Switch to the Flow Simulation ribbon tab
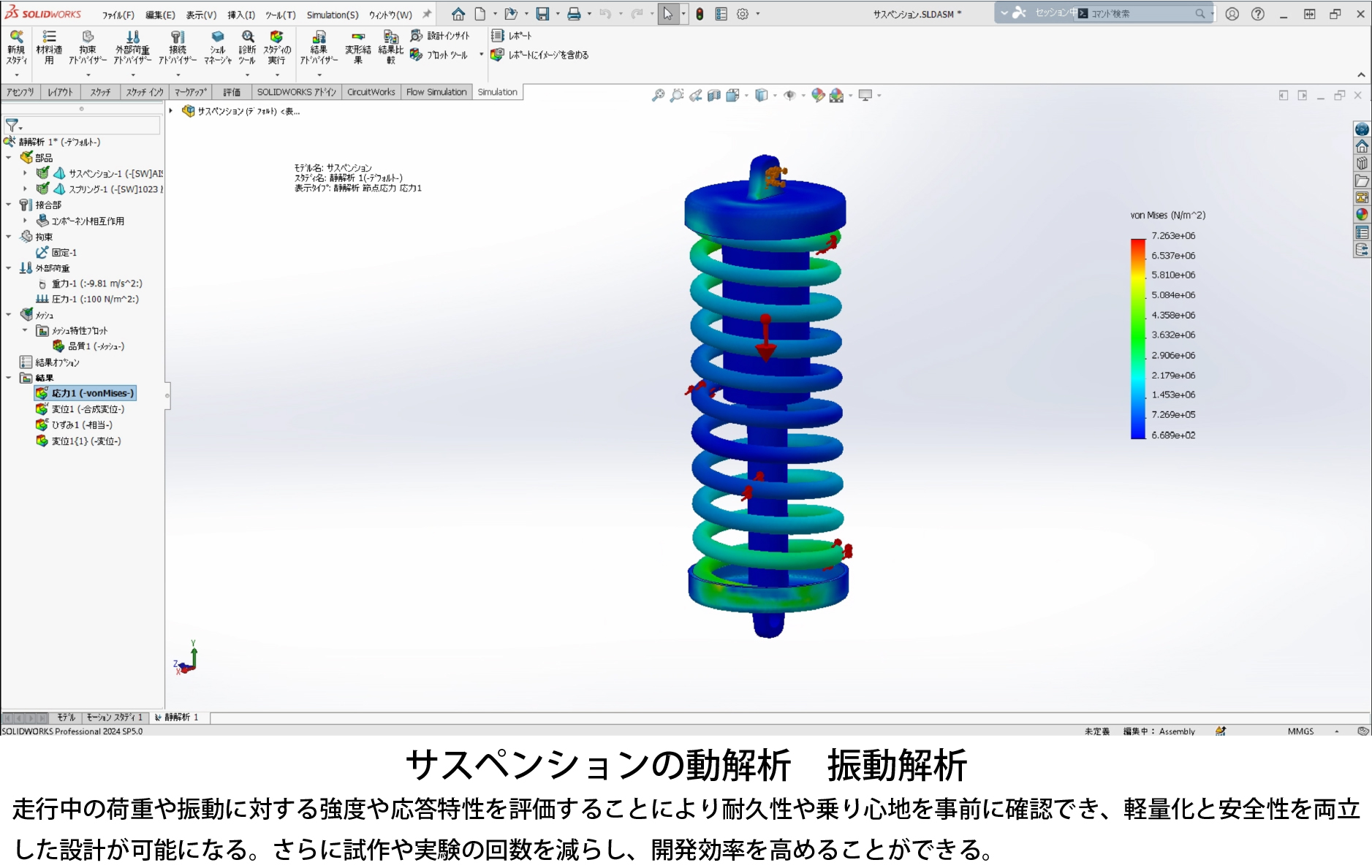This screenshot has width=1372, height=868. click(x=436, y=92)
